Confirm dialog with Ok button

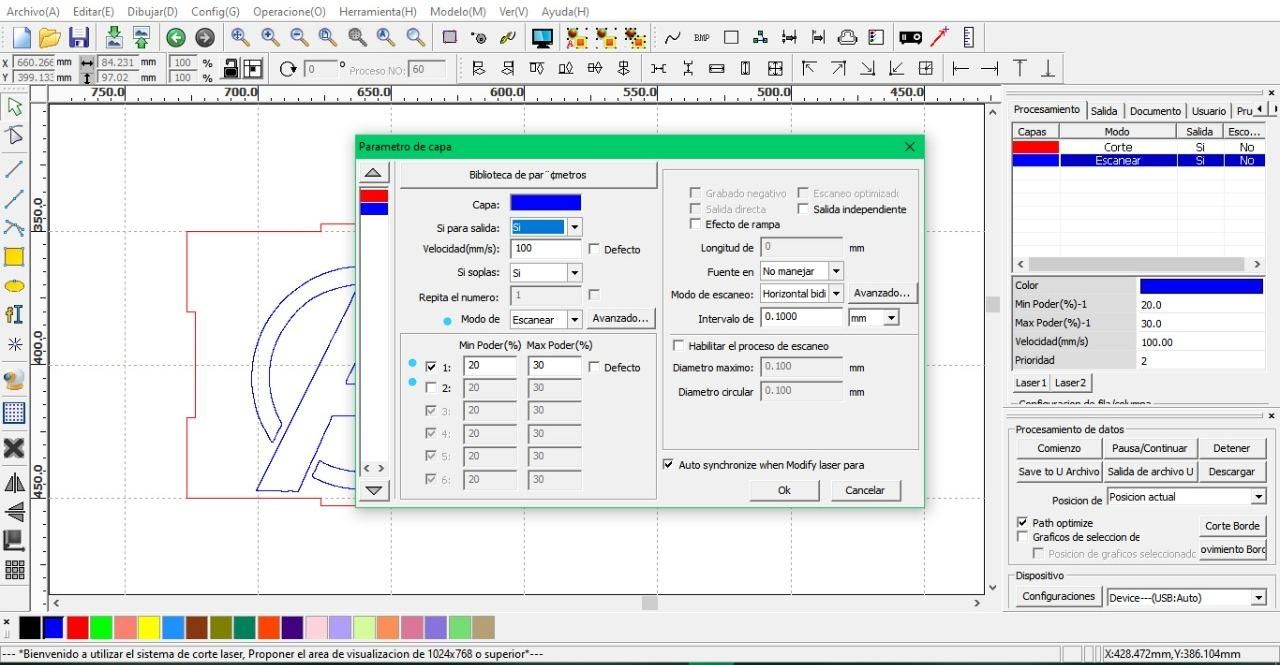click(x=784, y=490)
